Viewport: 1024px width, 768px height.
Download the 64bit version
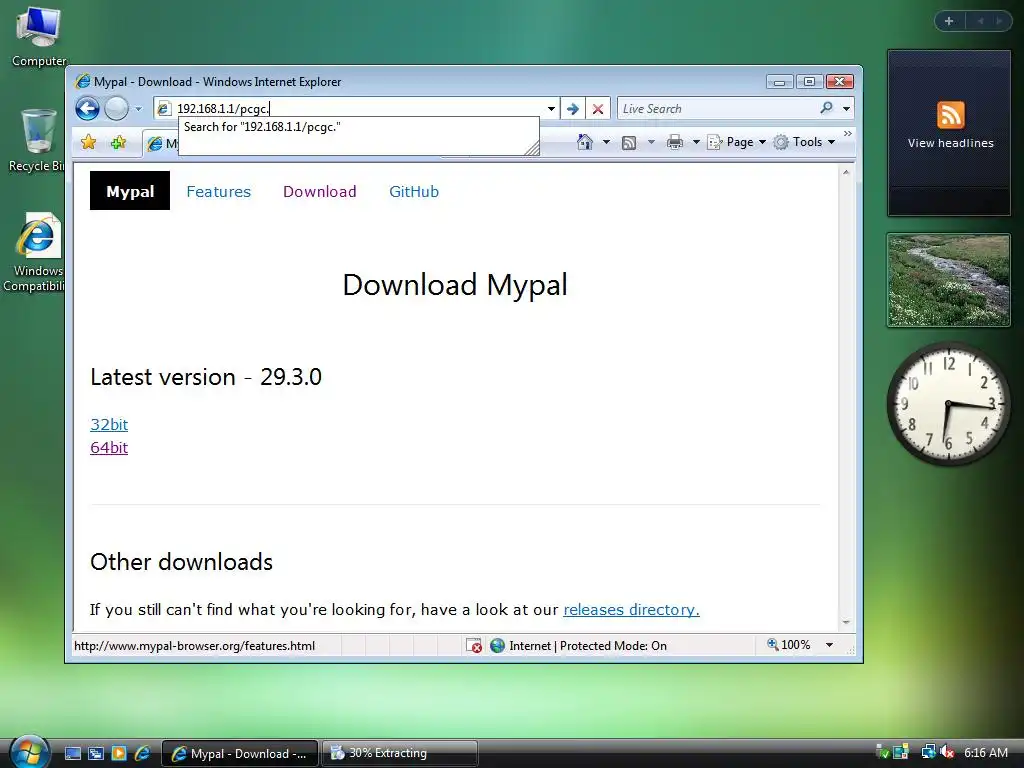coord(109,447)
